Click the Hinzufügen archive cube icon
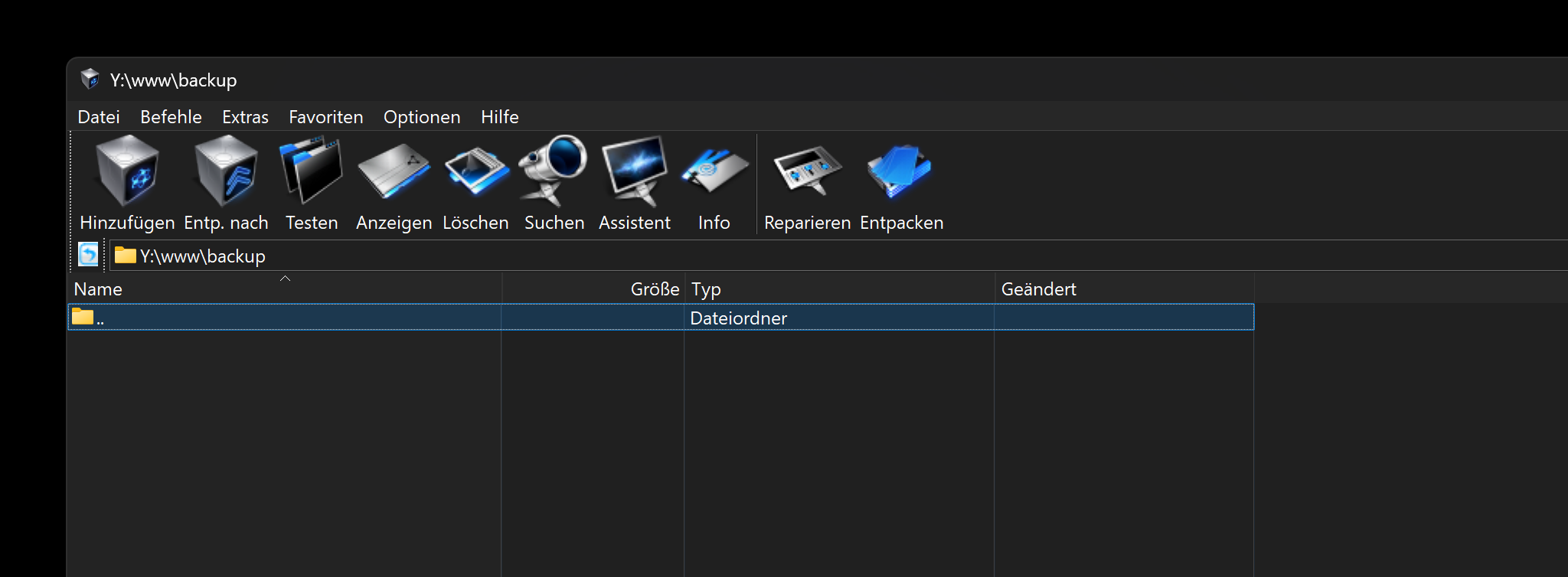 (x=127, y=171)
